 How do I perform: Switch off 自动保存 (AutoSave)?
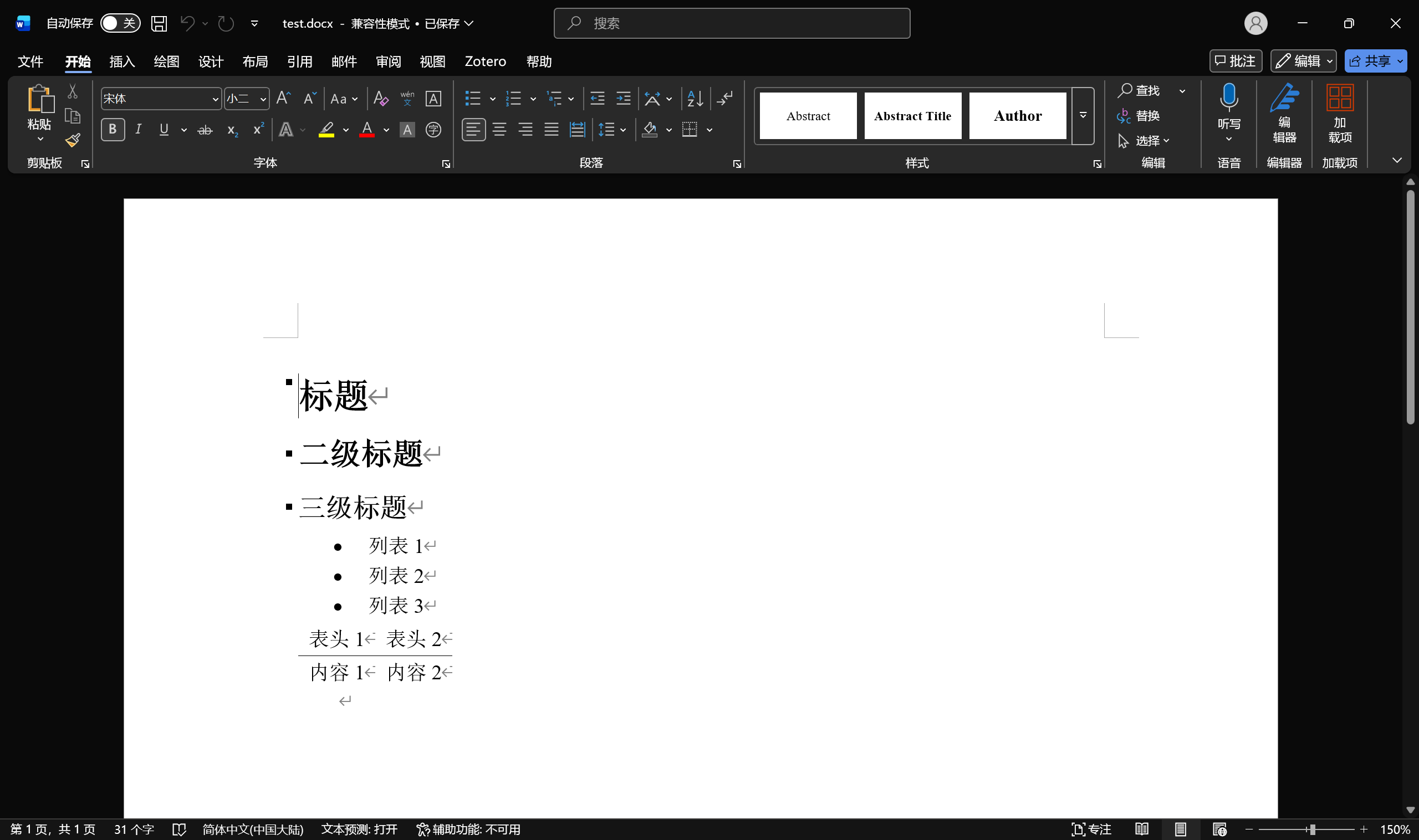click(x=120, y=23)
